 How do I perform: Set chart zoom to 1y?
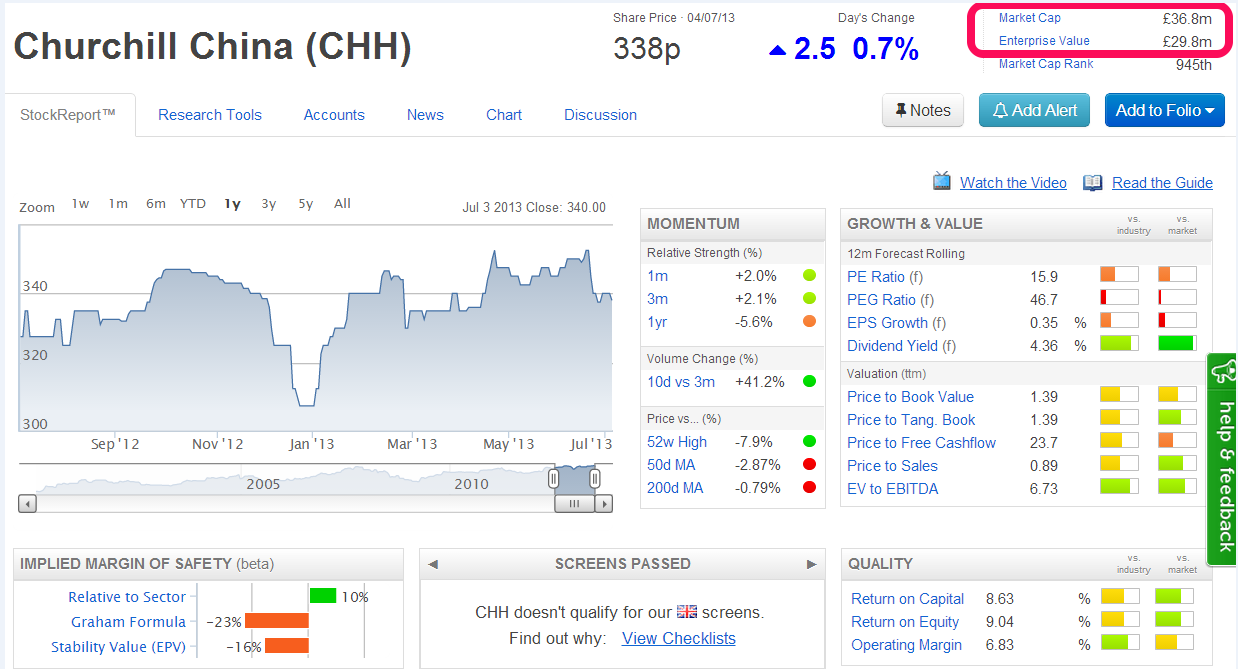232,204
